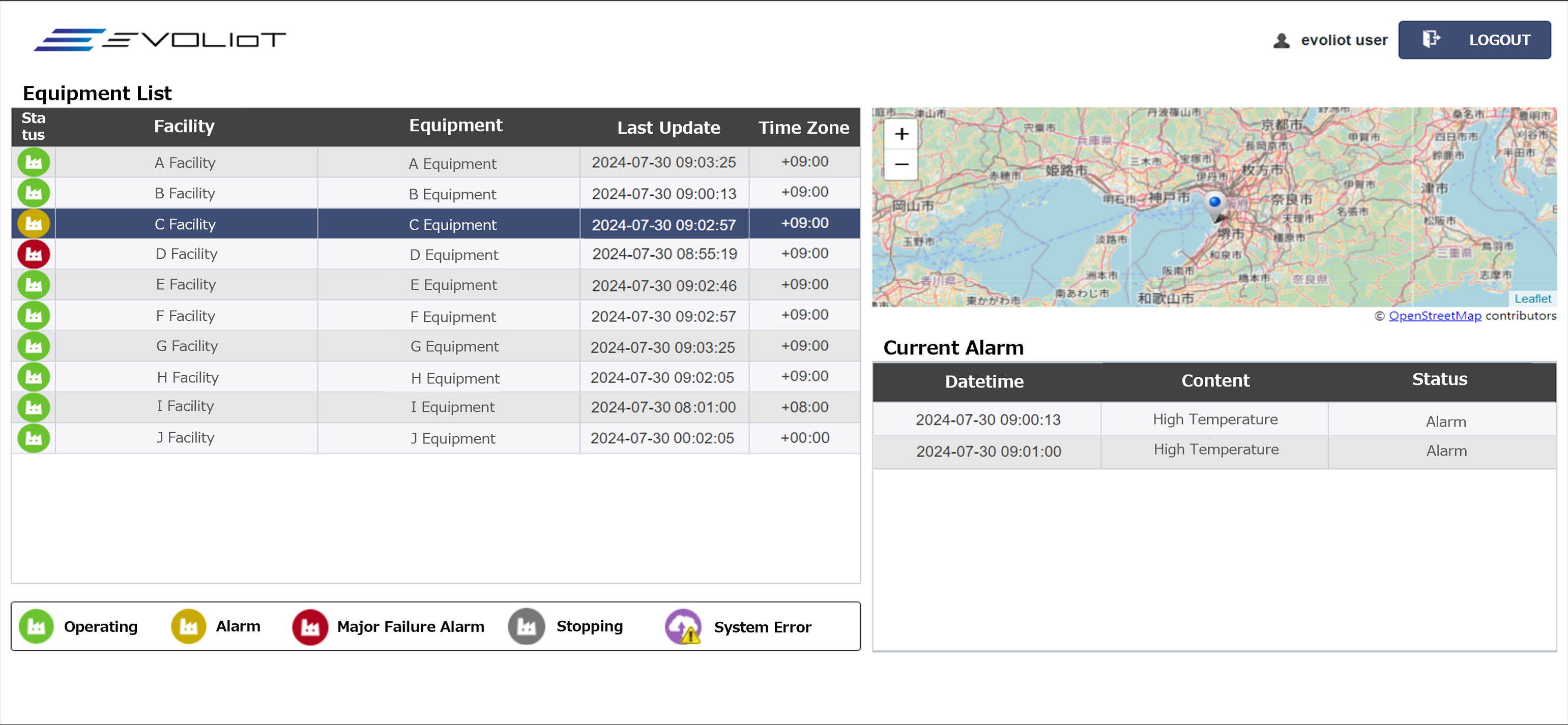
Task: Click the blue map marker pin
Action: point(1214,204)
